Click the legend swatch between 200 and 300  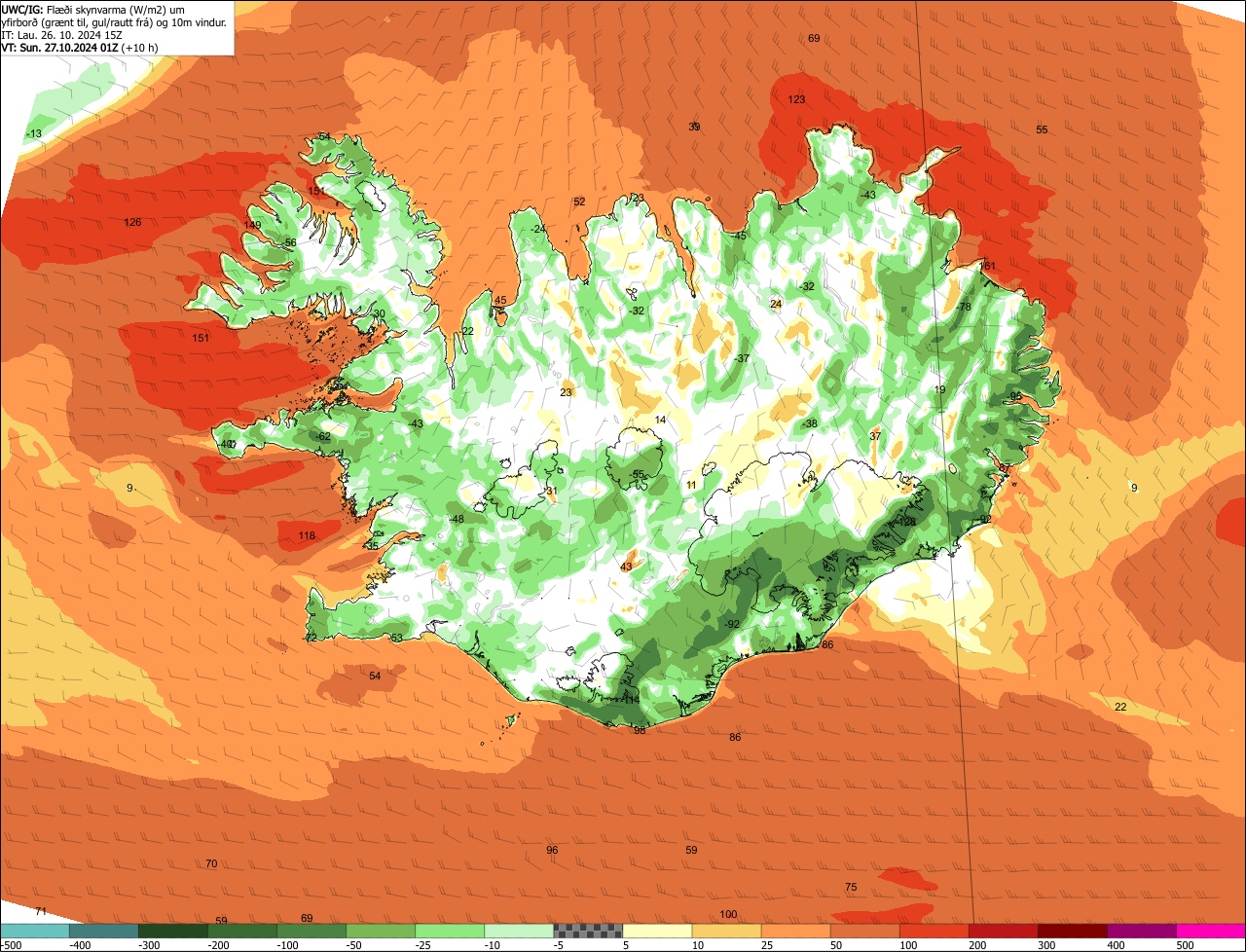pos(1003,931)
